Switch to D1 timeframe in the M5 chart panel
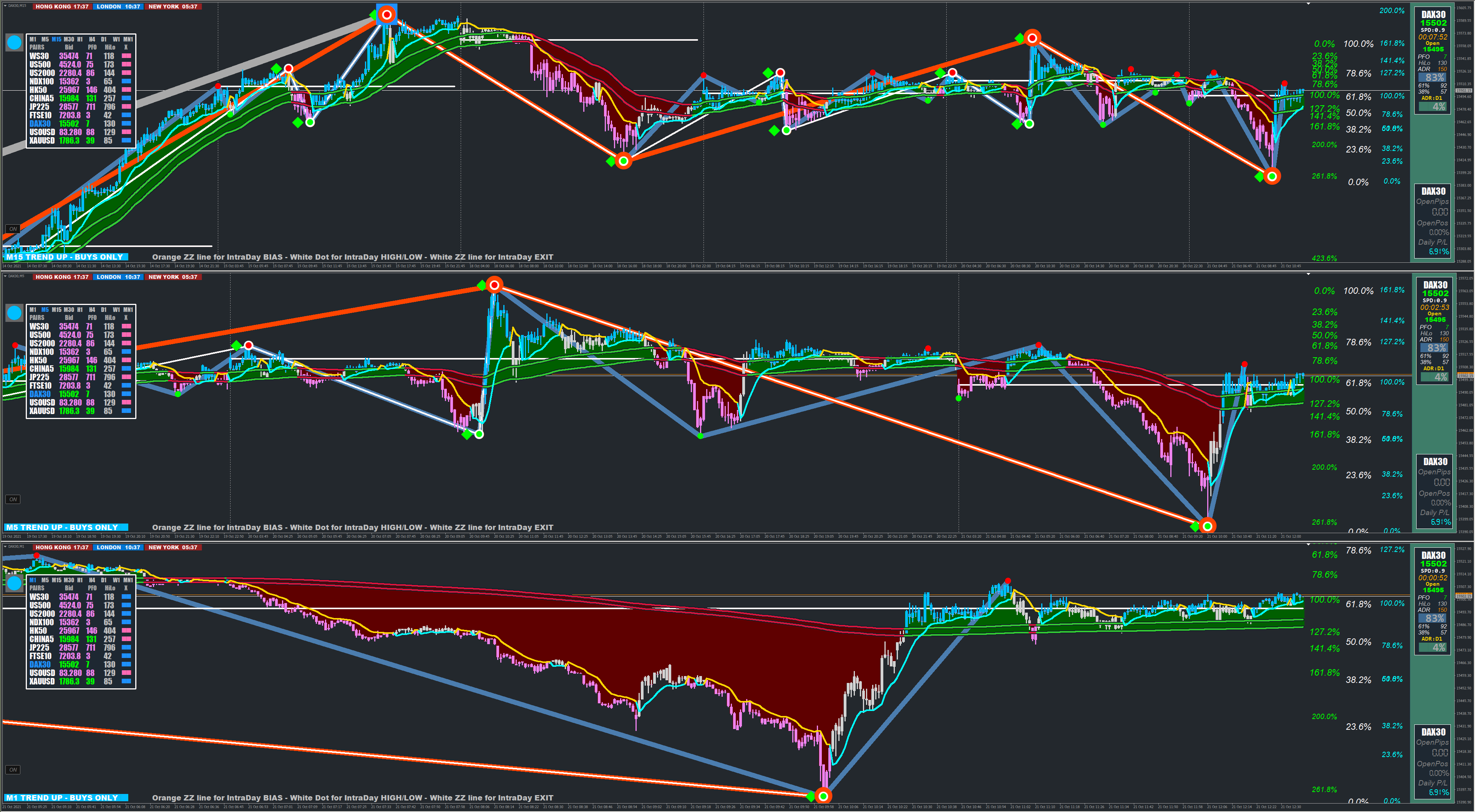 [104, 310]
